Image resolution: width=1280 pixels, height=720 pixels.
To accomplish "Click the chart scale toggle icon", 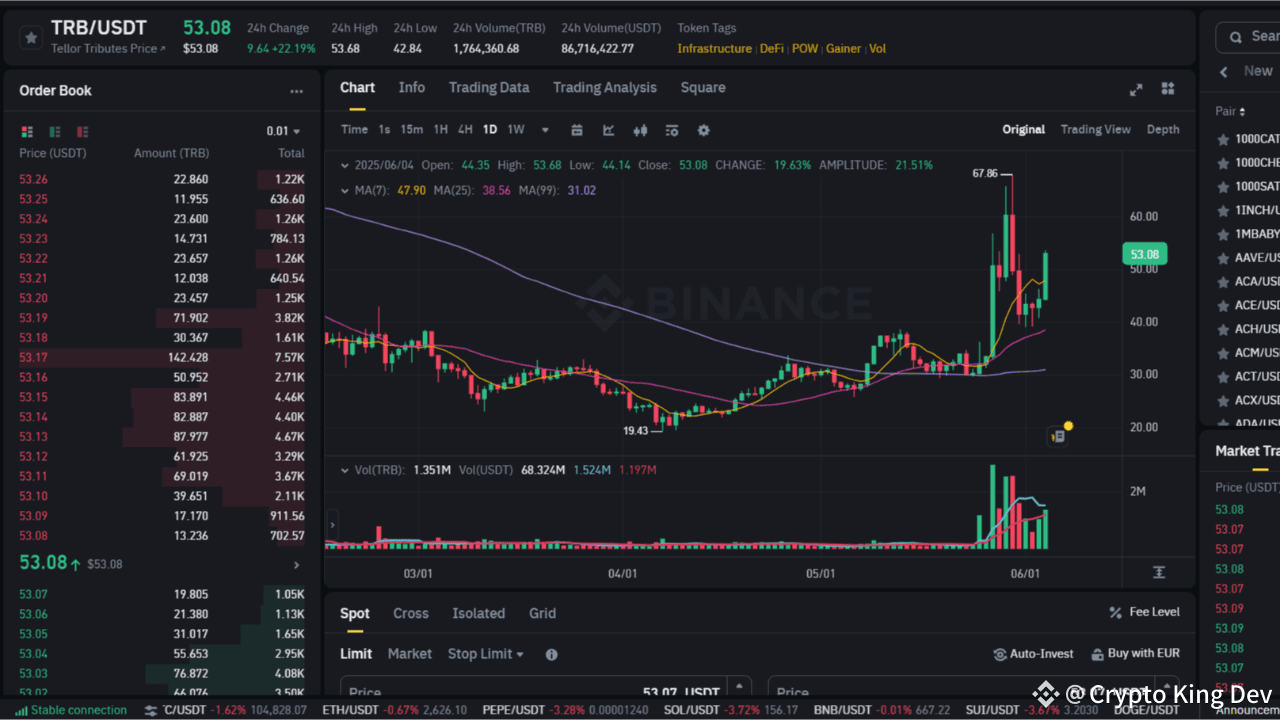I will click(x=1158, y=573).
